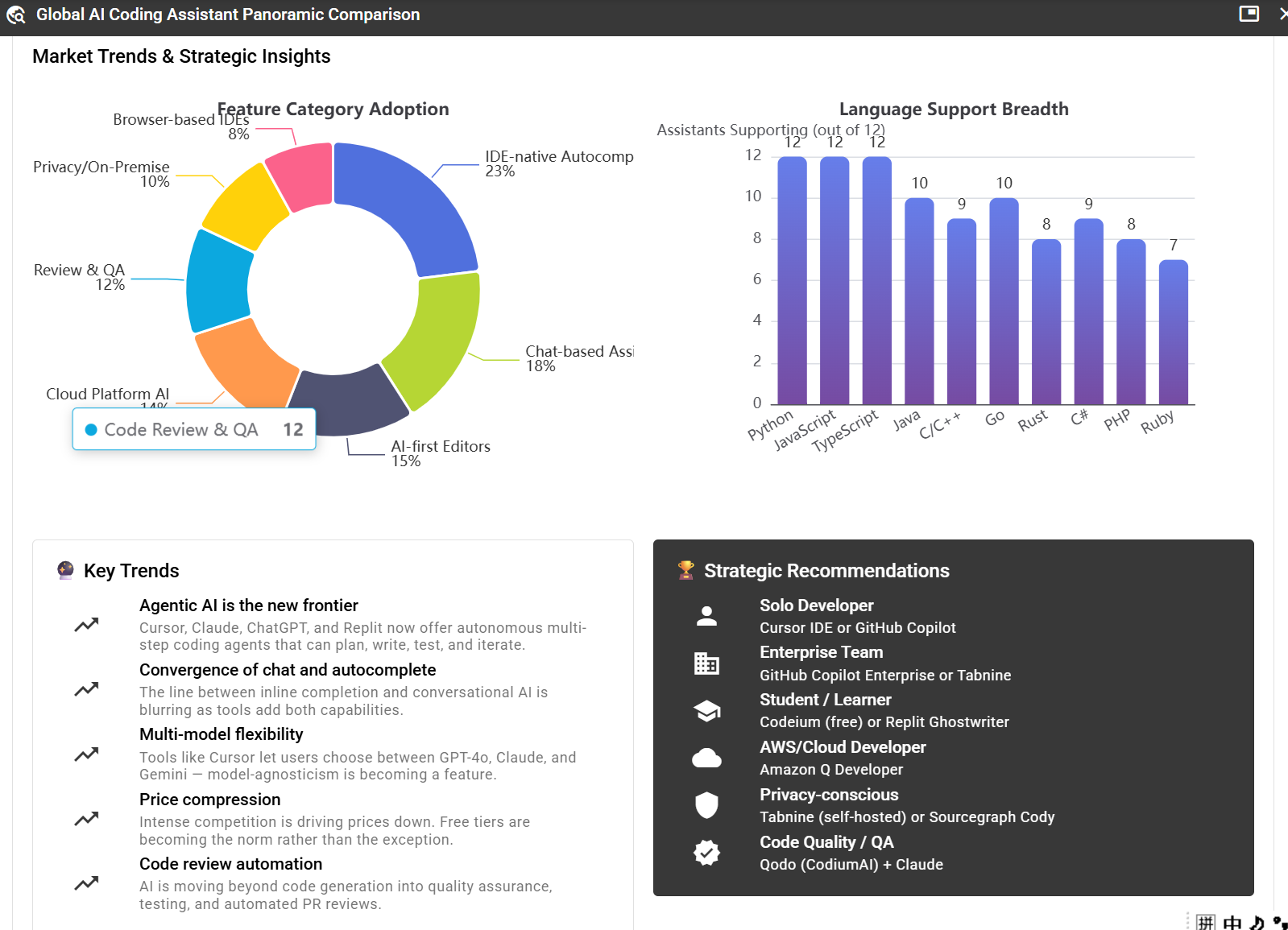
Task: Click 'Convergence of chat and autocomplete' title
Action: 288,670
